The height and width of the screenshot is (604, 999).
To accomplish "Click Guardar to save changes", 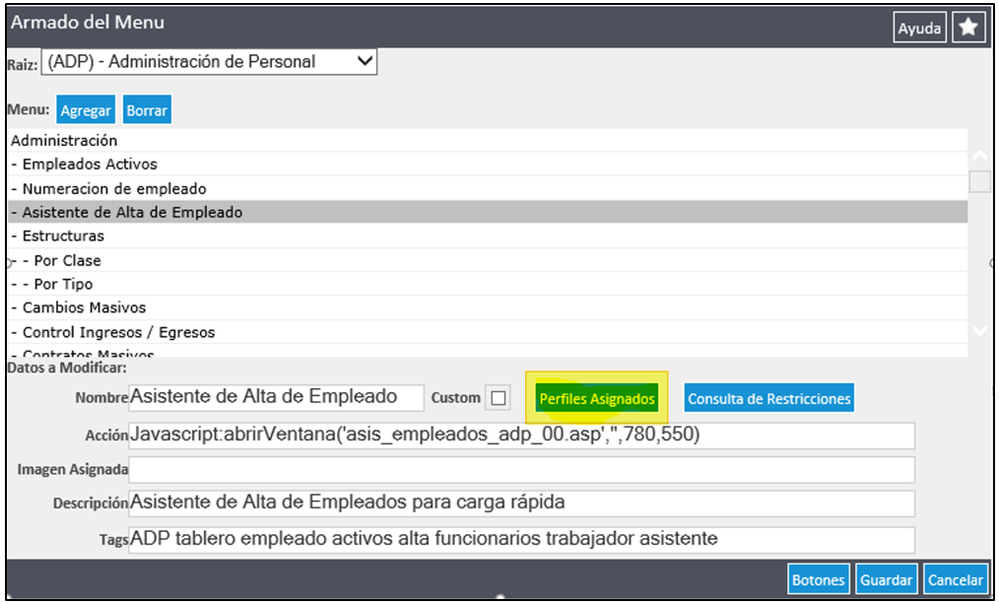I will 886,580.
